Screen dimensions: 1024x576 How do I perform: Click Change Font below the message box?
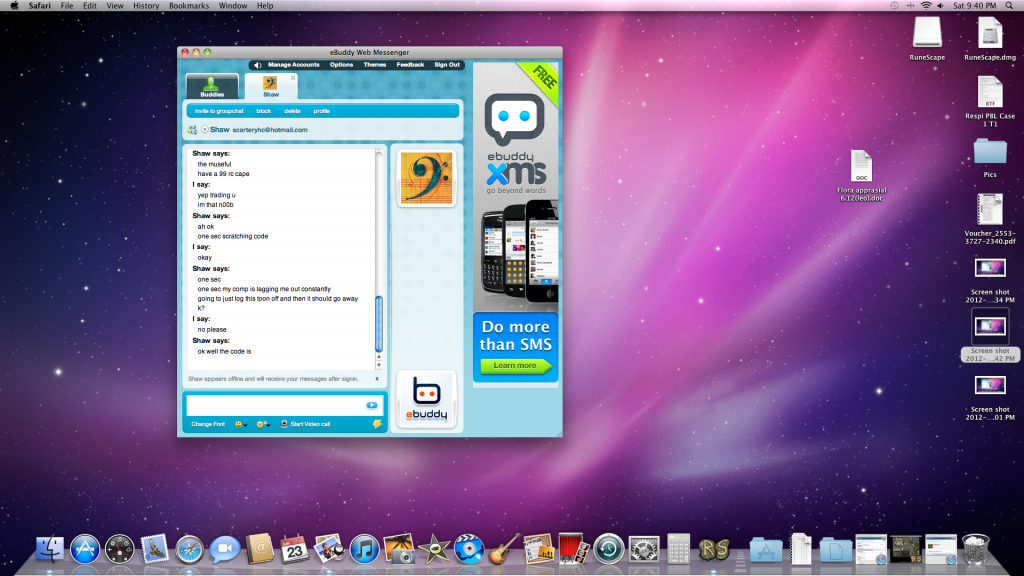tap(208, 424)
